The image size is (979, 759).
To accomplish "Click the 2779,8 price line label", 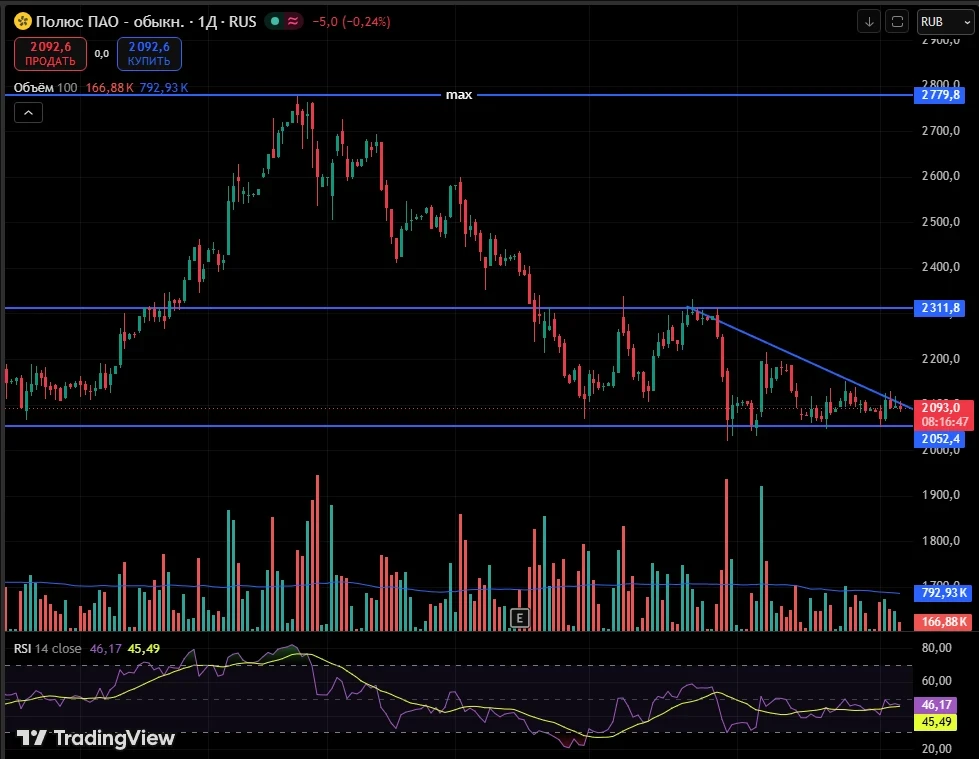I will coord(940,95).
